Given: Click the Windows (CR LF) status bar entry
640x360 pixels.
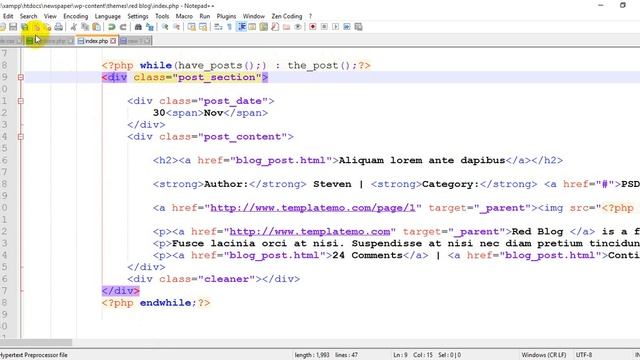Looking at the screenshot, I should tap(544, 355).
